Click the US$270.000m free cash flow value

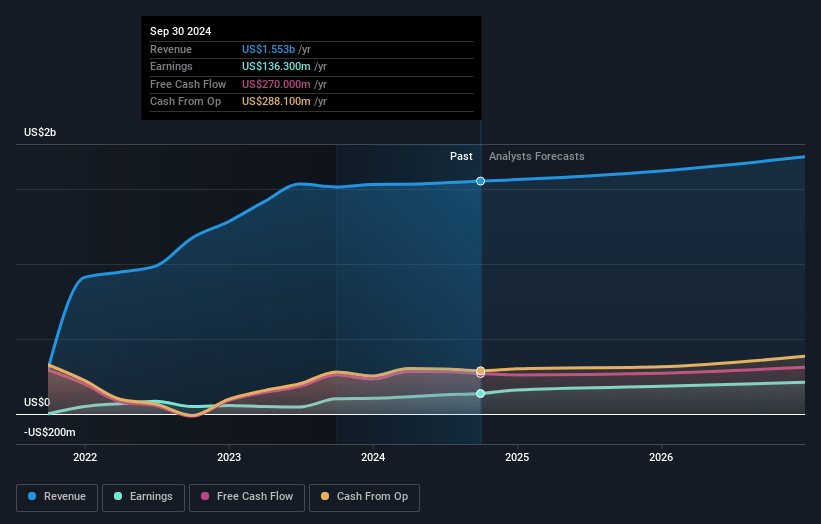point(276,84)
